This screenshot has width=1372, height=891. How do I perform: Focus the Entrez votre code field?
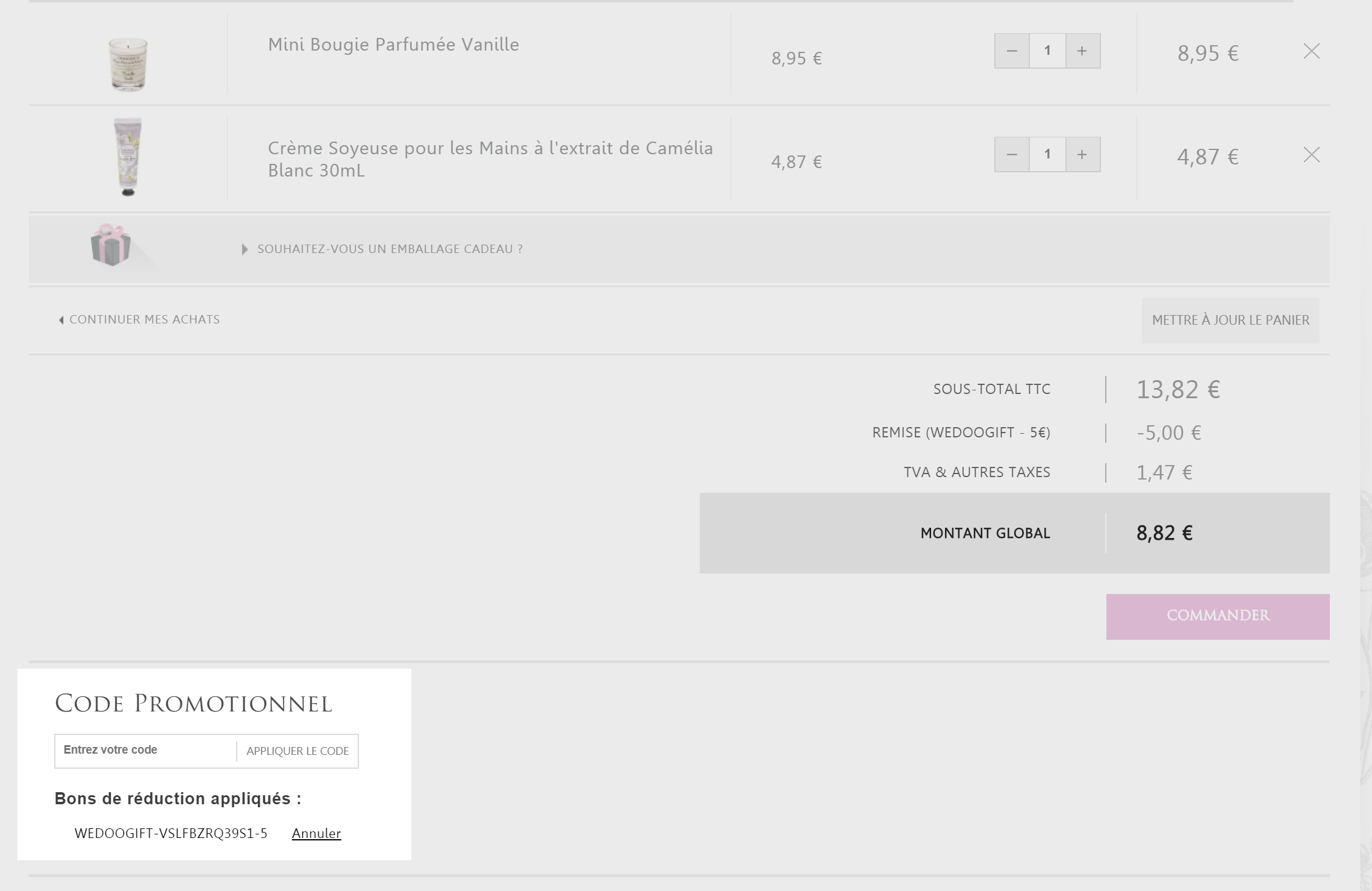tap(146, 751)
